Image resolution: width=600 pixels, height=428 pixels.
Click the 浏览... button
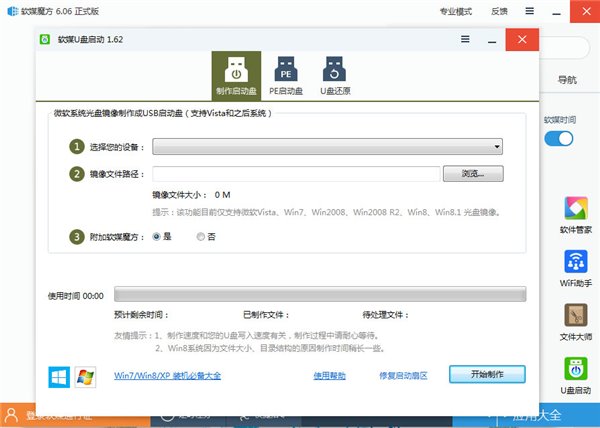472,174
